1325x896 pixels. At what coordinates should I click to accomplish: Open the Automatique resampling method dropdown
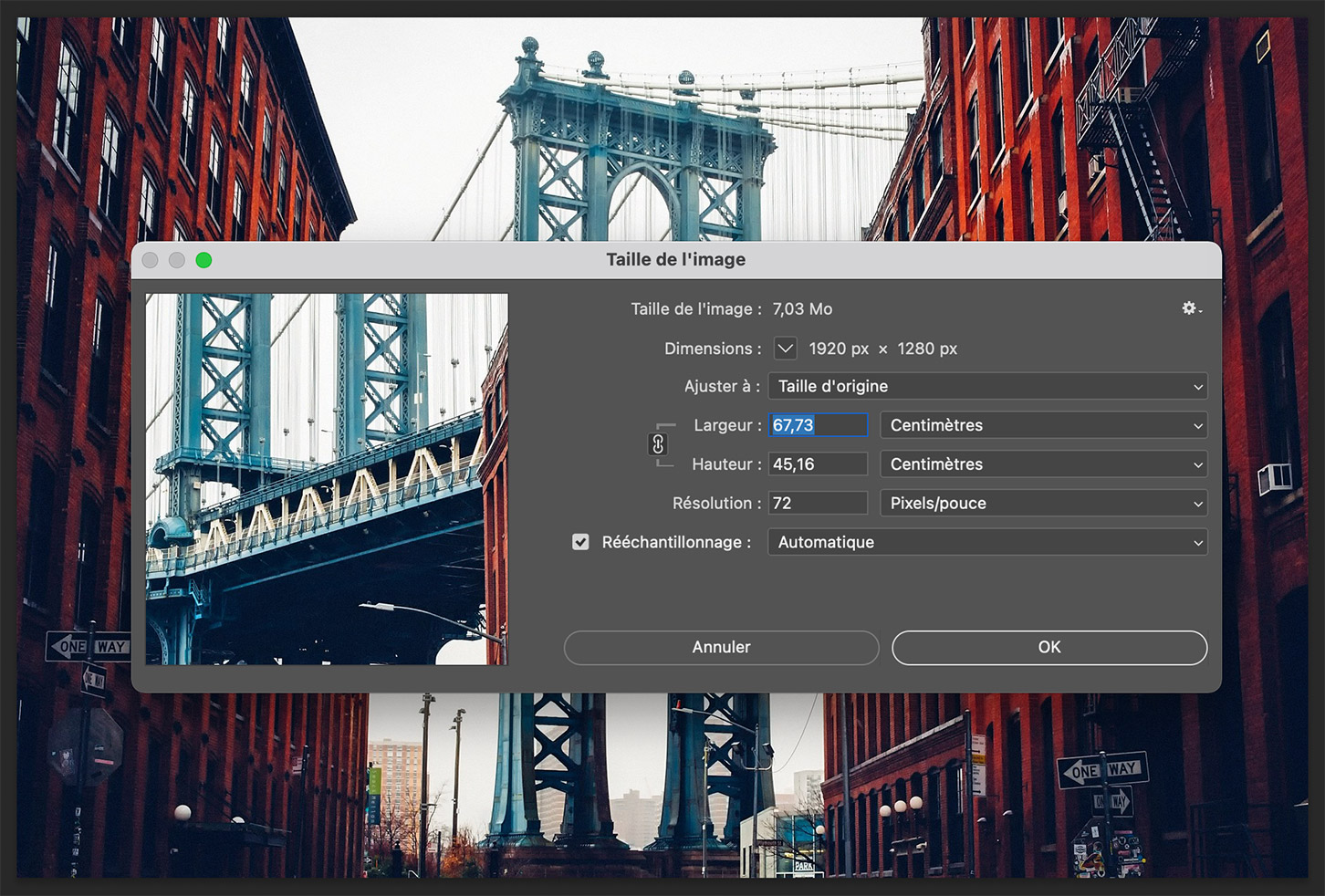click(987, 542)
